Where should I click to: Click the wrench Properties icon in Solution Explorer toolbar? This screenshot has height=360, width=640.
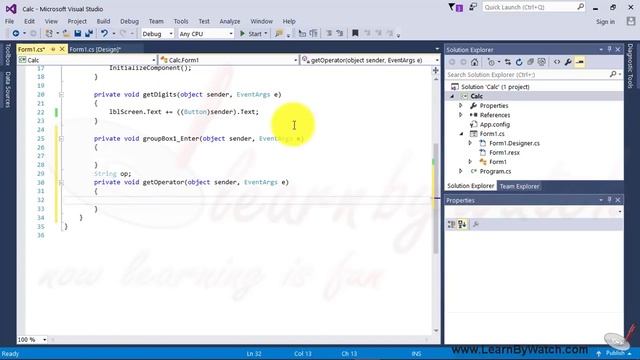point(568,62)
